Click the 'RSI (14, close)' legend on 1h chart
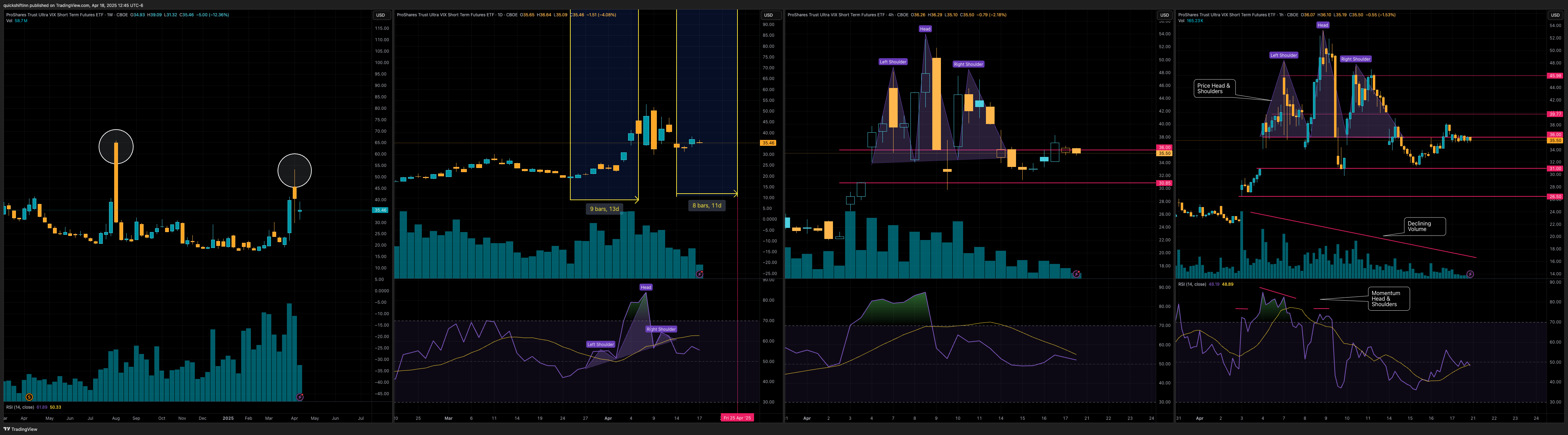The width and height of the screenshot is (1568, 435). pyautogui.click(x=1192, y=284)
